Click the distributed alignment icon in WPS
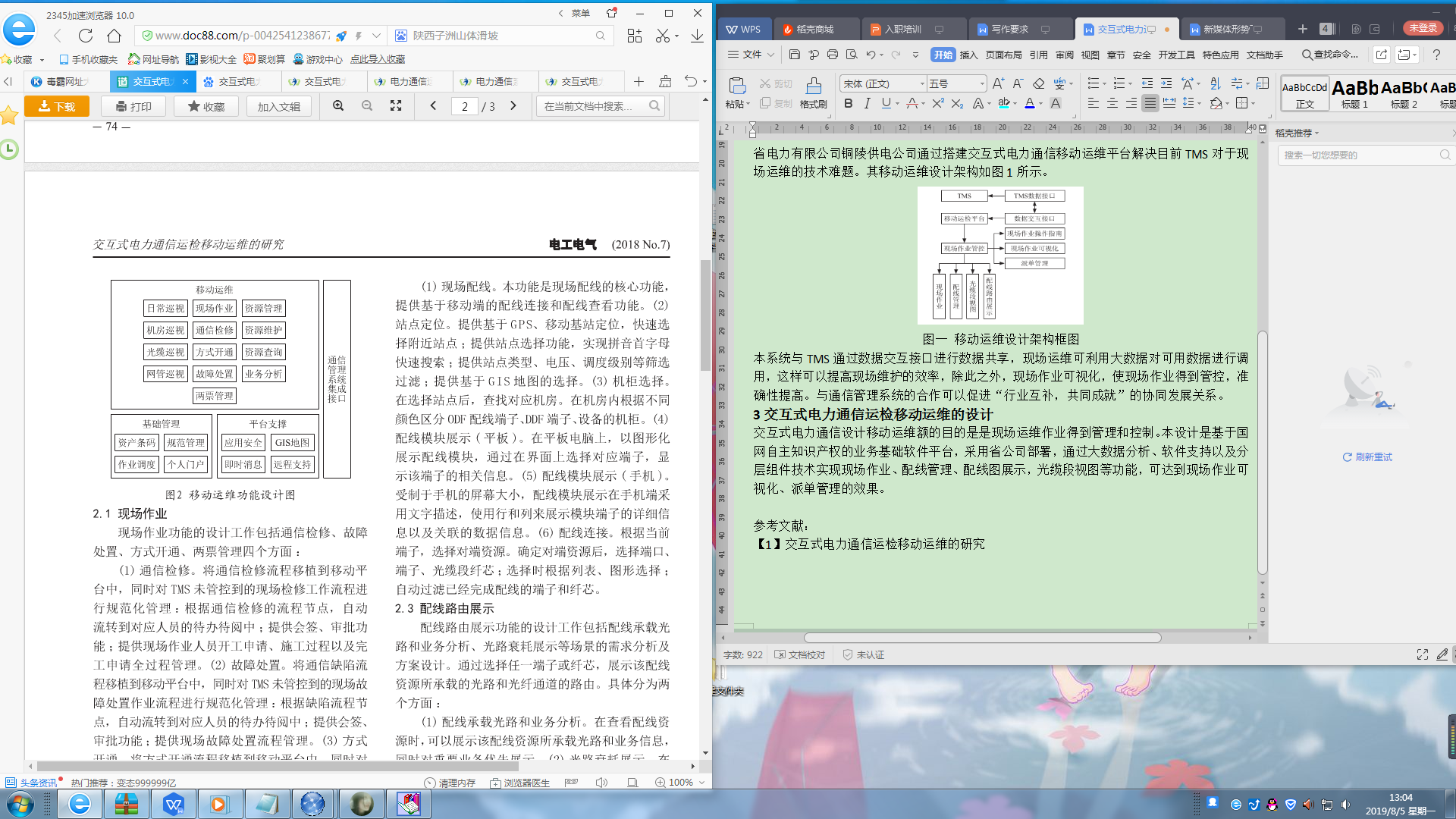The image size is (1456, 819). pos(1169,103)
